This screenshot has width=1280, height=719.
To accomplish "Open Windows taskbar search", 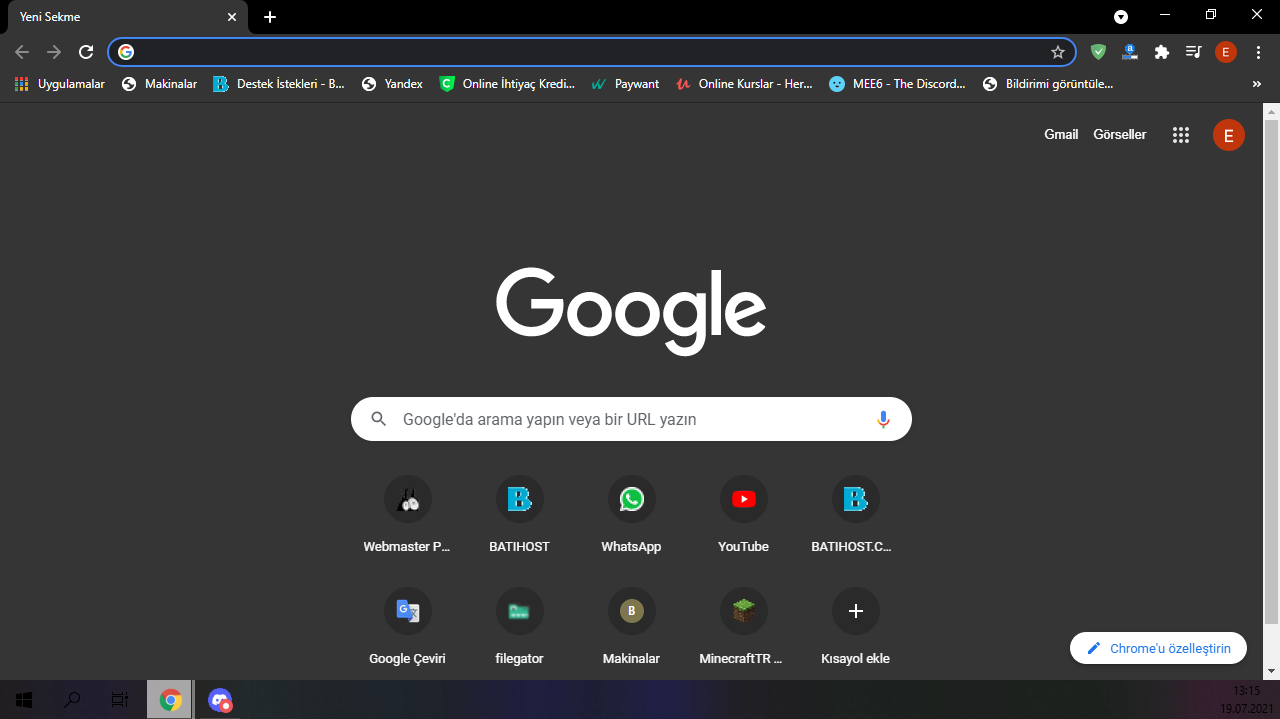I will [72, 700].
